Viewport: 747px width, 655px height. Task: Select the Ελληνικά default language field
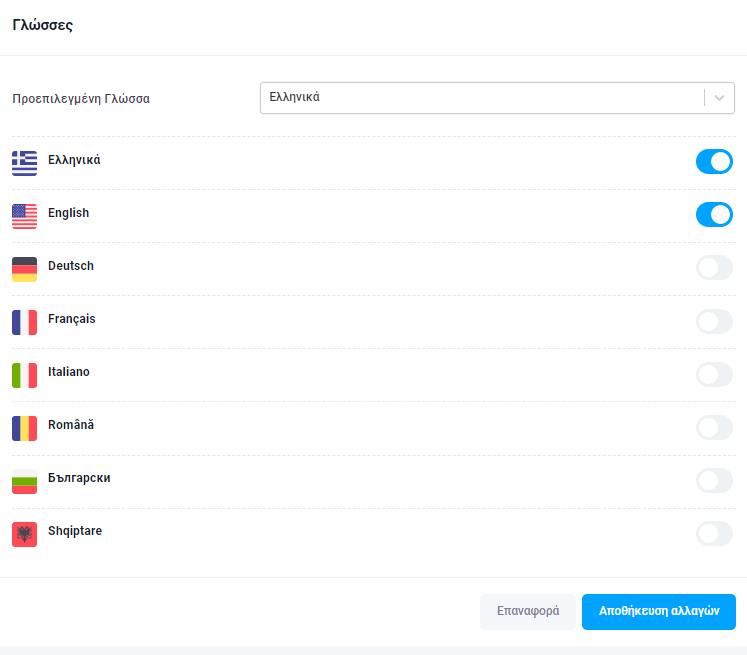[497, 98]
